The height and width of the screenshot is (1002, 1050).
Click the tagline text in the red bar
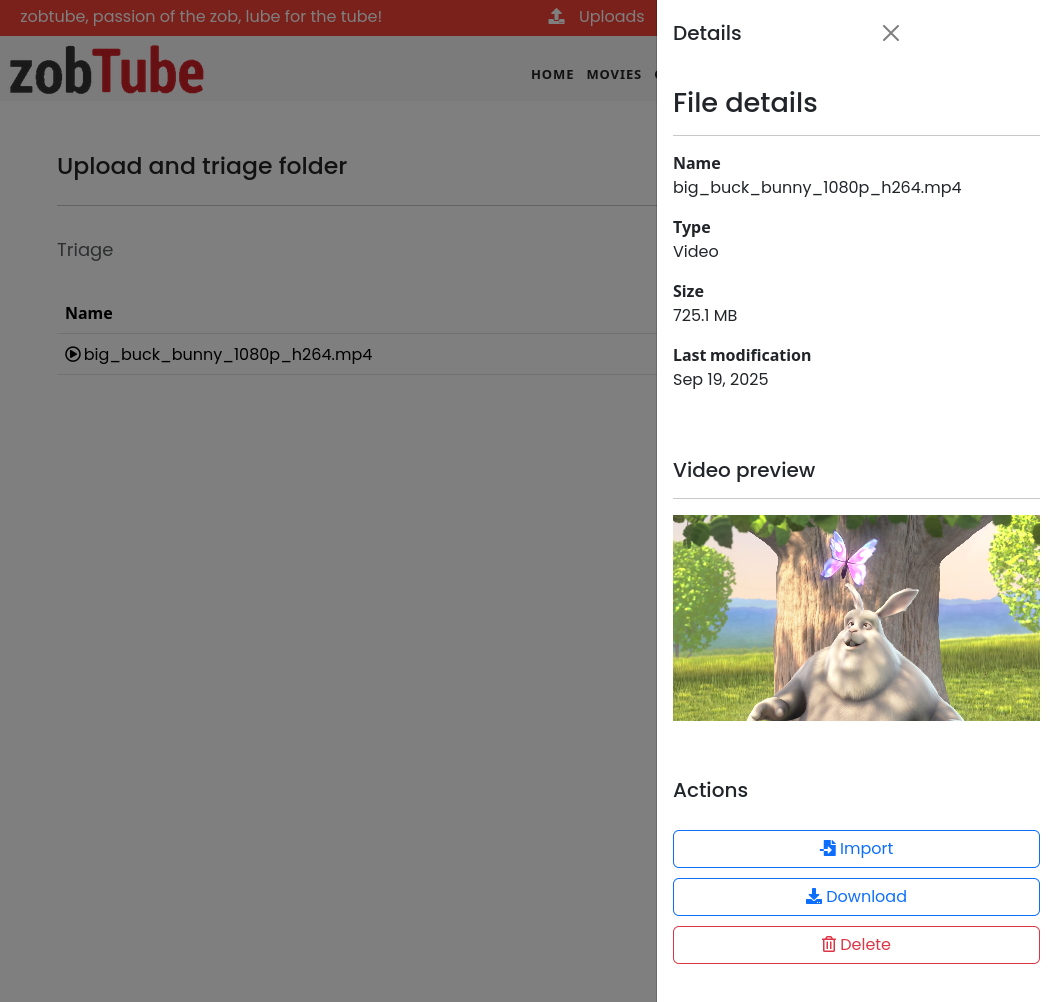pos(201,17)
